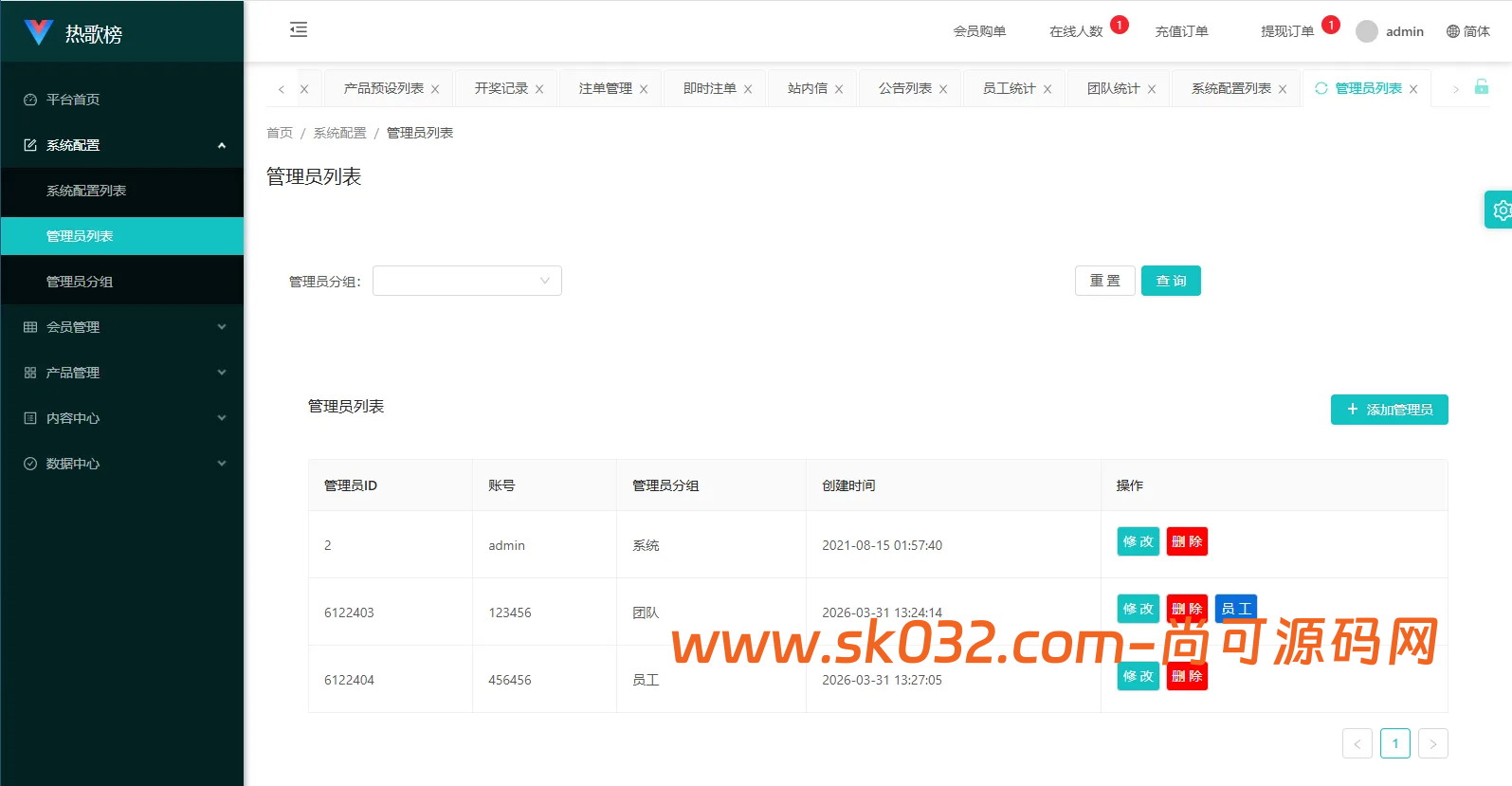Viewport: 1512px width, 786px height.
Task: Select 管理员分组 in the sidebar submenu
Action: coord(122,282)
